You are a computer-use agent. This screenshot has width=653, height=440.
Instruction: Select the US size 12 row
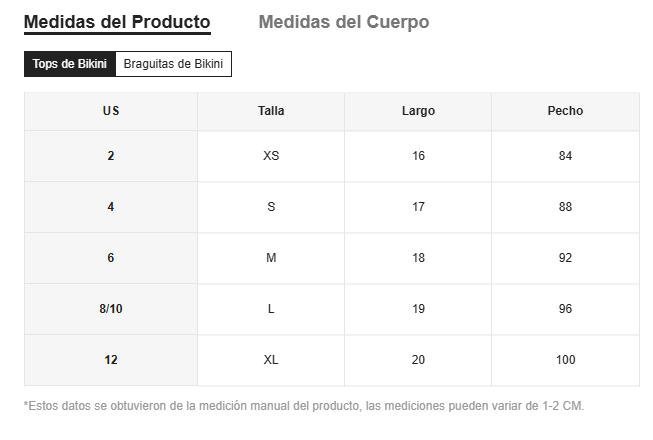coord(110,360)
